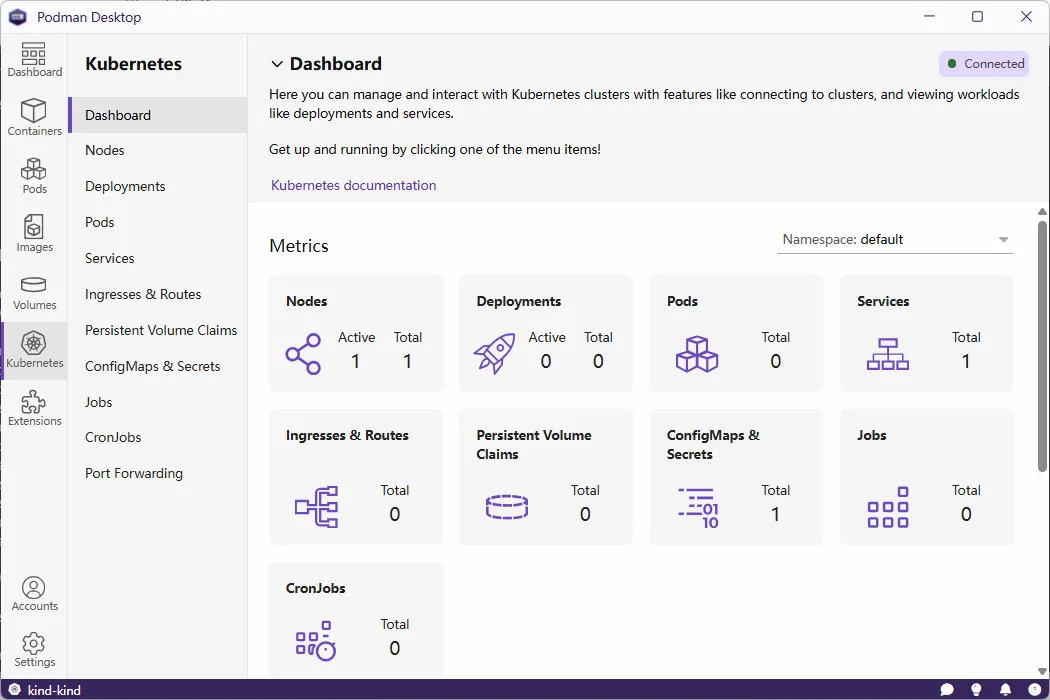Collapse the Dashboard section chevron

277,63
